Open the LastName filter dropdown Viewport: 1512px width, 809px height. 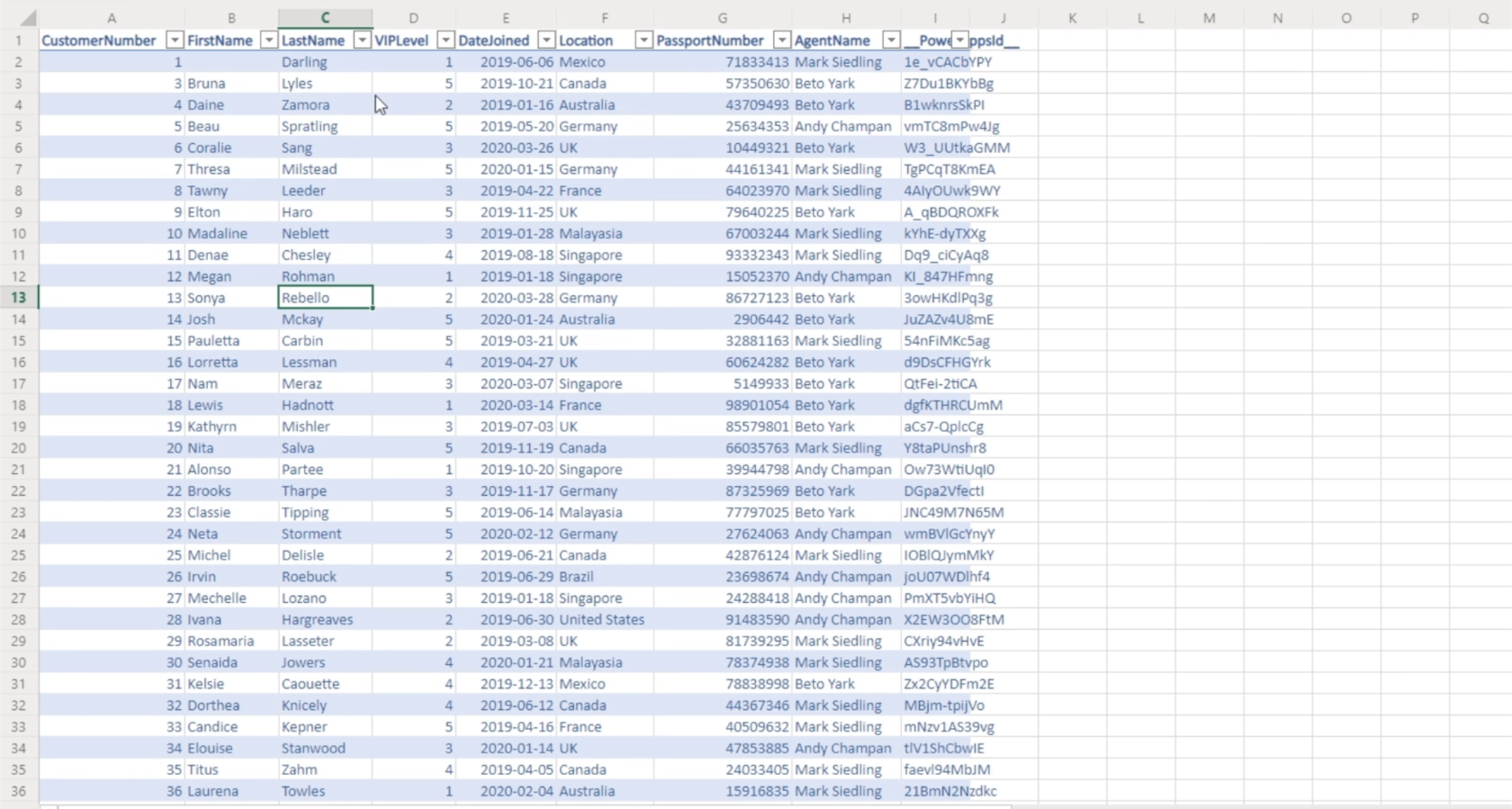point(362,40)
